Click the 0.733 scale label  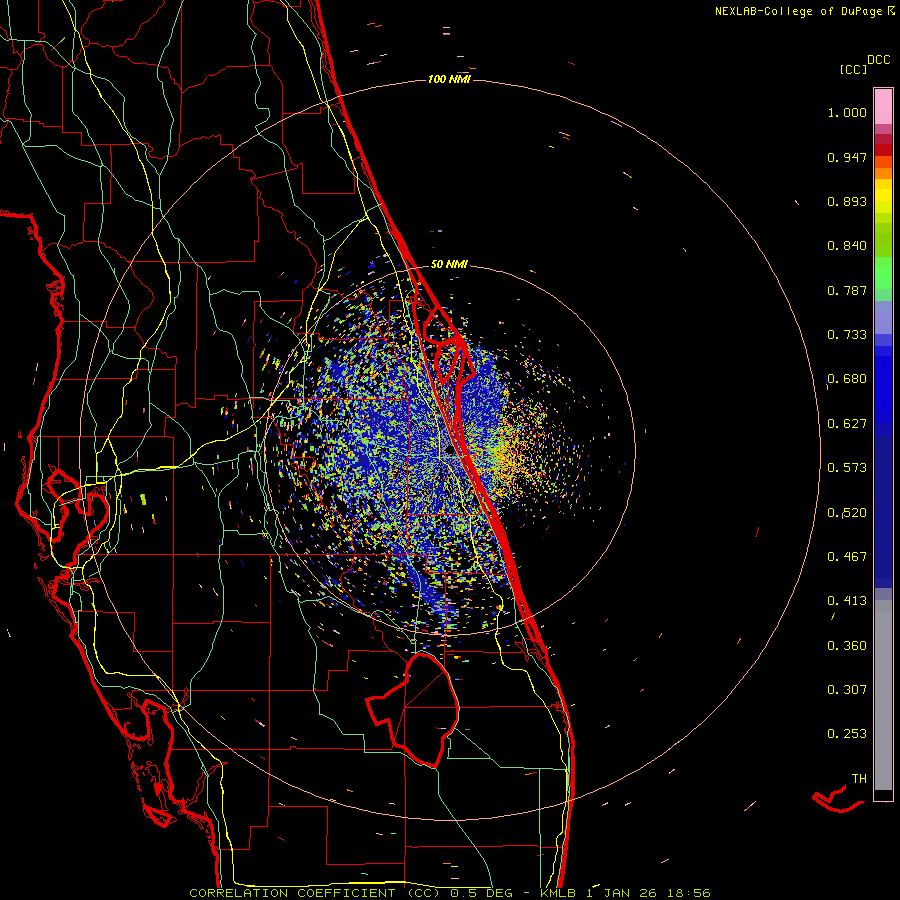coord(847,335)
